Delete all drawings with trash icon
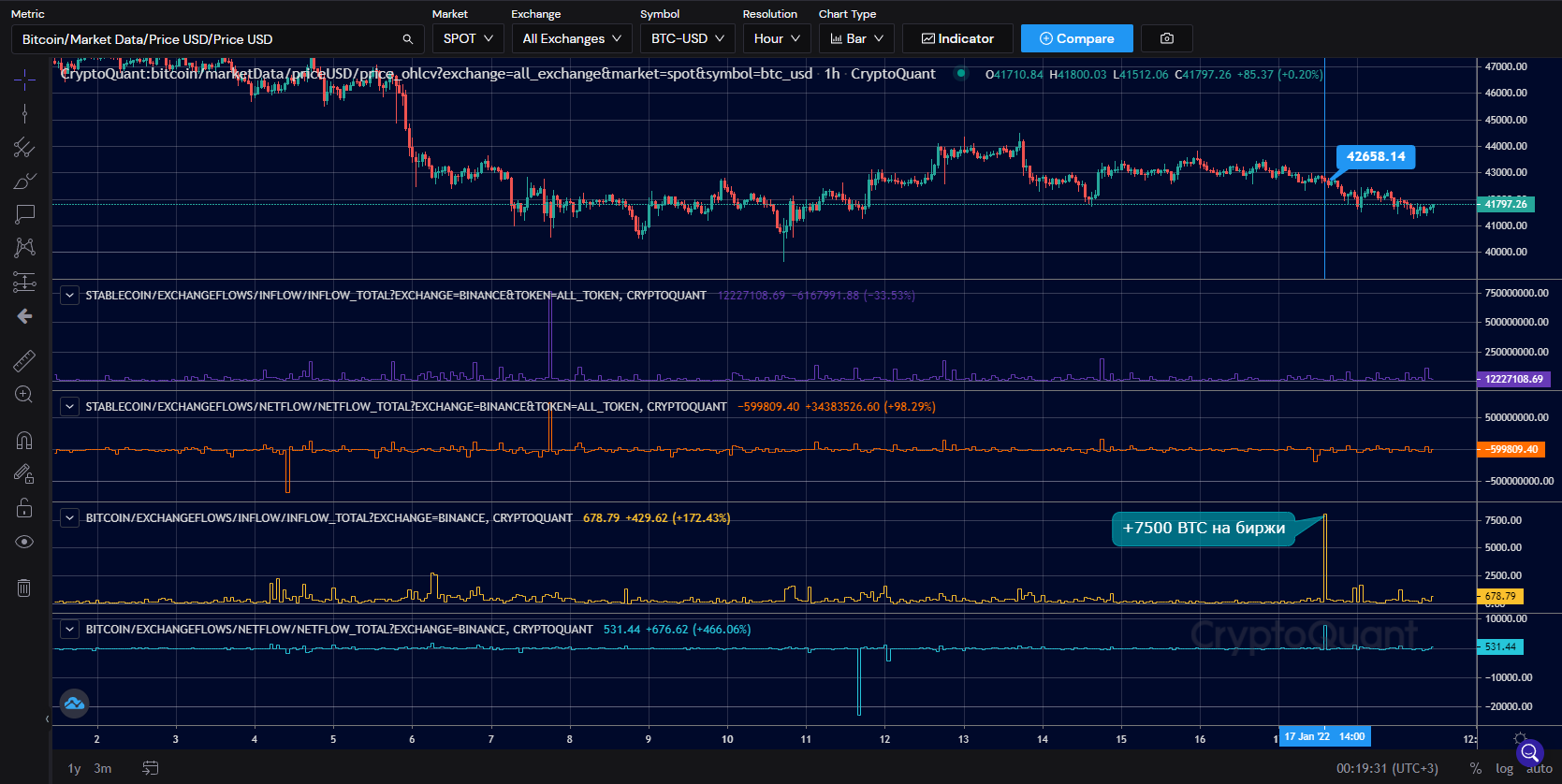Screen dimensions: 1562x784 pyautogui.click(x=24, y=588)
